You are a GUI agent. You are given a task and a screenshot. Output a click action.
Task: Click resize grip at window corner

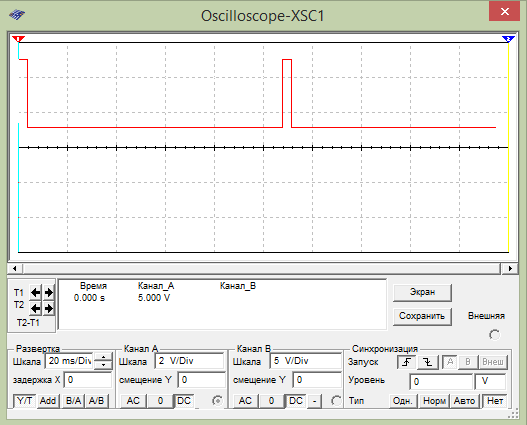pos(514,414)
